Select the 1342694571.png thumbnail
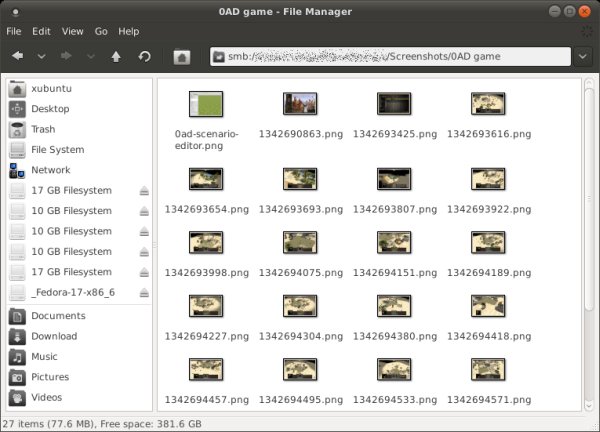Viewport: 600px width, 432px height. 488,370
